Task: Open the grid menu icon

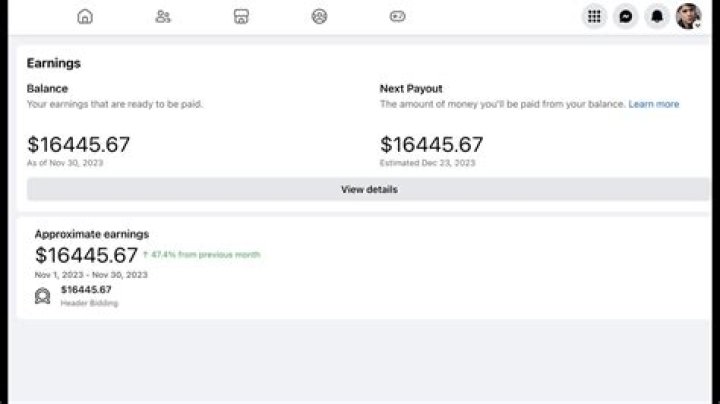Action: tap(594, 17)
